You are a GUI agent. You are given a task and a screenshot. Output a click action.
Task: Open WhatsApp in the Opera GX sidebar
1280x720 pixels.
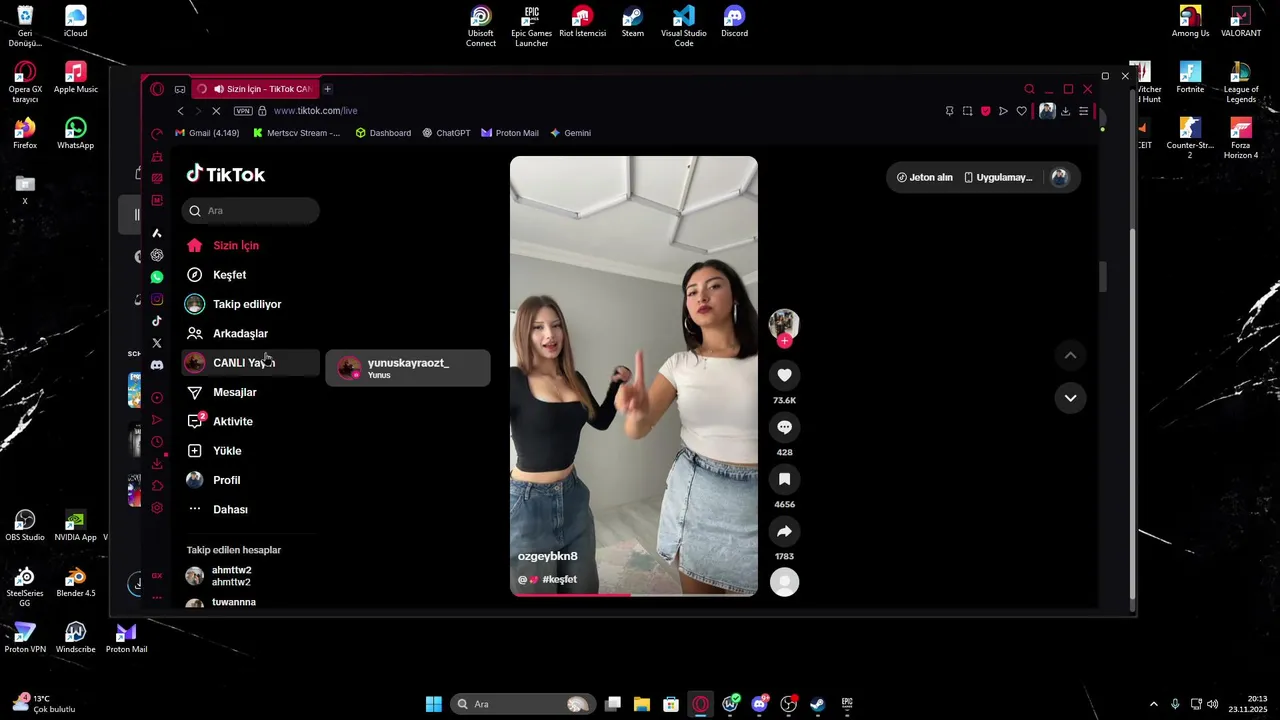[157, 277]
